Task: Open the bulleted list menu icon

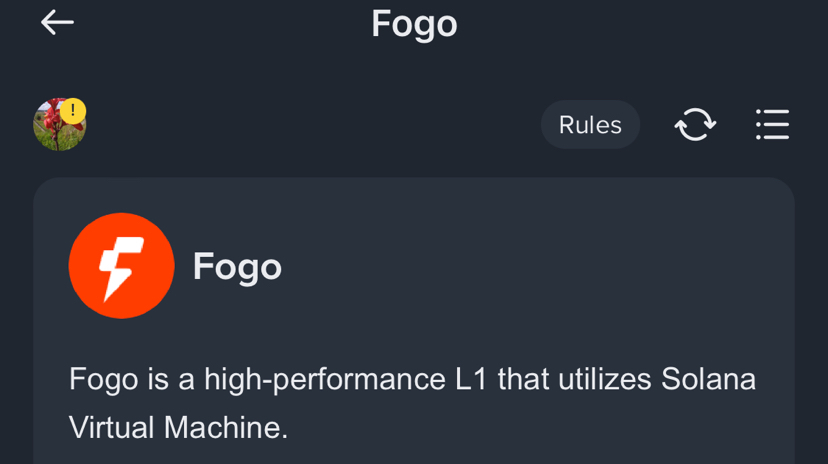Action: pyautogui.click(x=772, y=125)
